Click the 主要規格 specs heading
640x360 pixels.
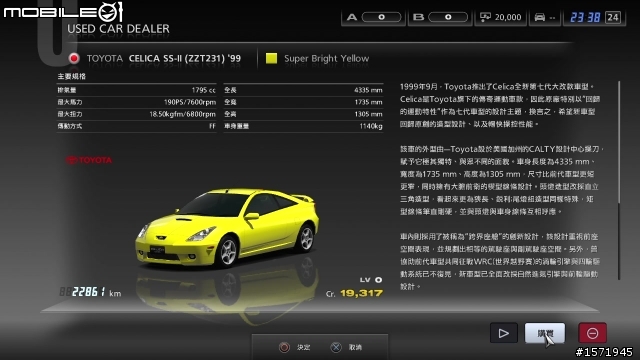tap(71, 76)
